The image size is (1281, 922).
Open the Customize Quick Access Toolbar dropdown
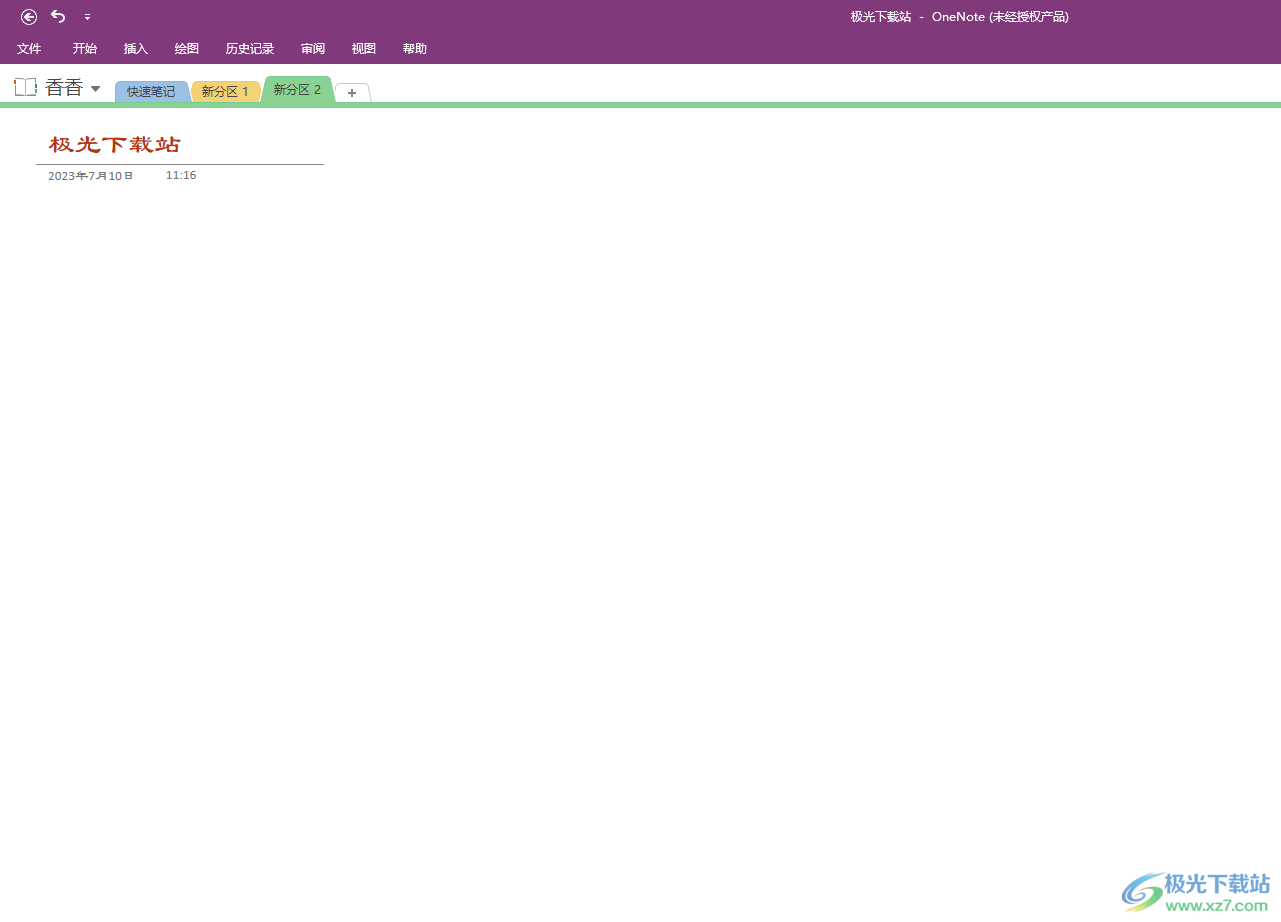coord(87,17)
